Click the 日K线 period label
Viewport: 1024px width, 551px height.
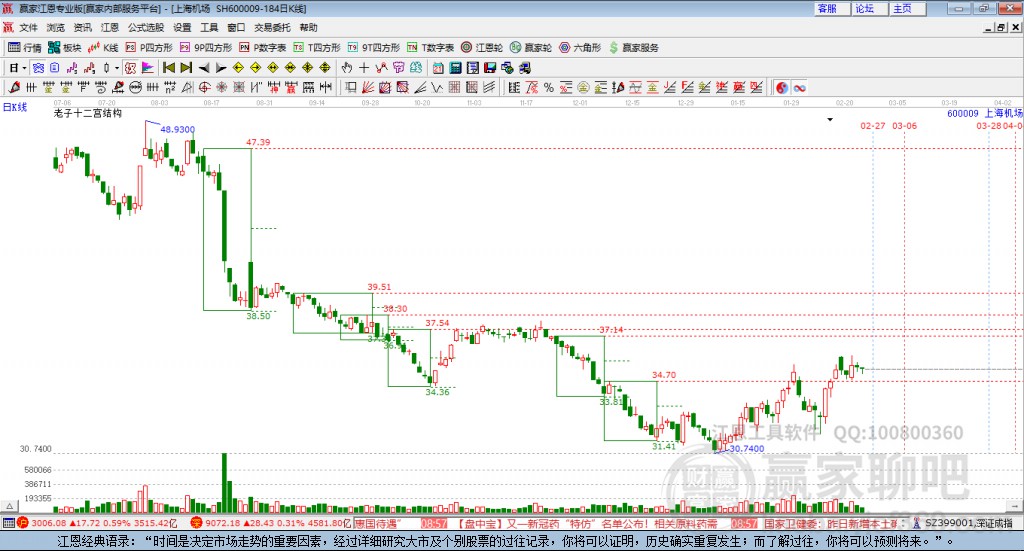click(14, 107)
